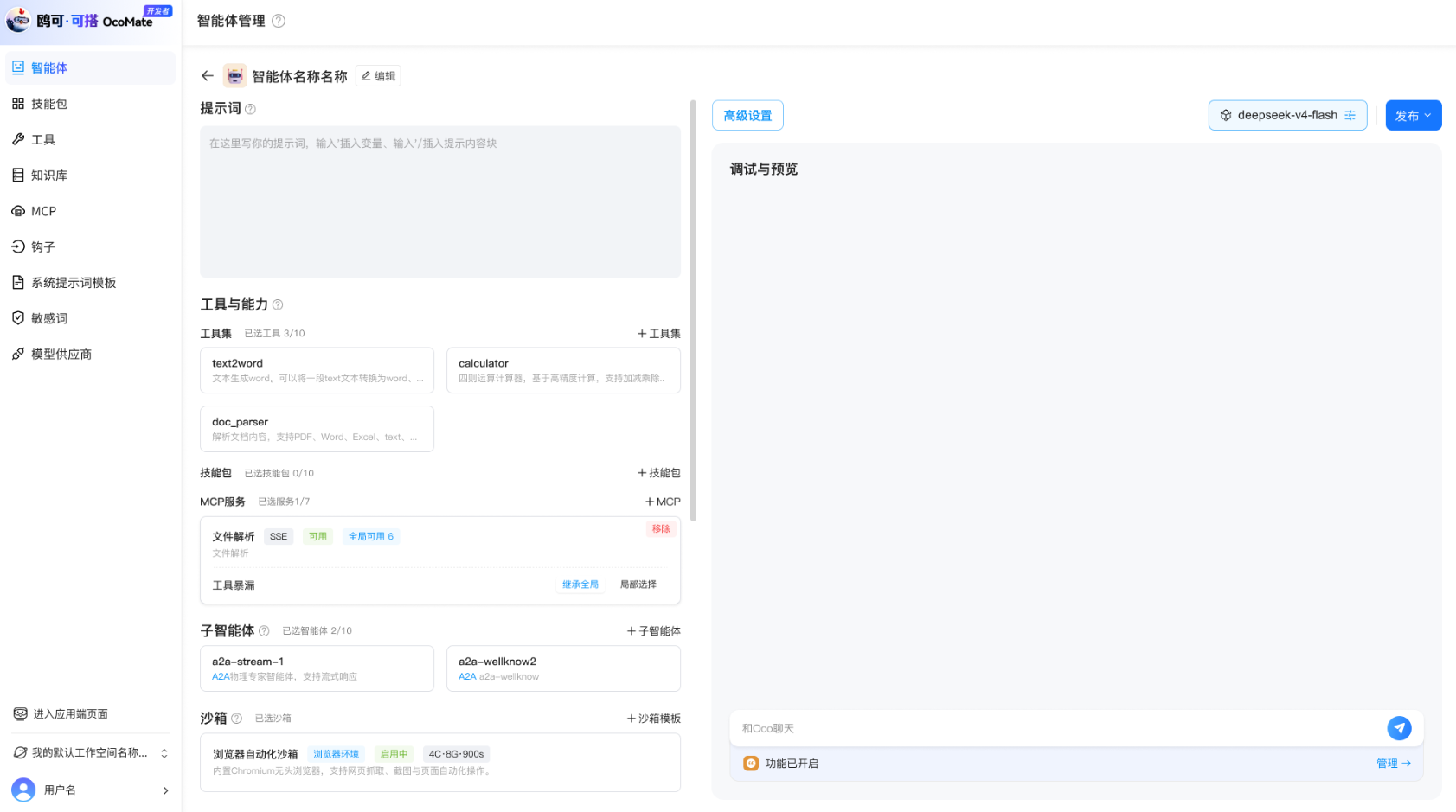Screen dimensions: 1456x812
Task: Click the 提示词 prompt text area
Action: pos(440,201)
